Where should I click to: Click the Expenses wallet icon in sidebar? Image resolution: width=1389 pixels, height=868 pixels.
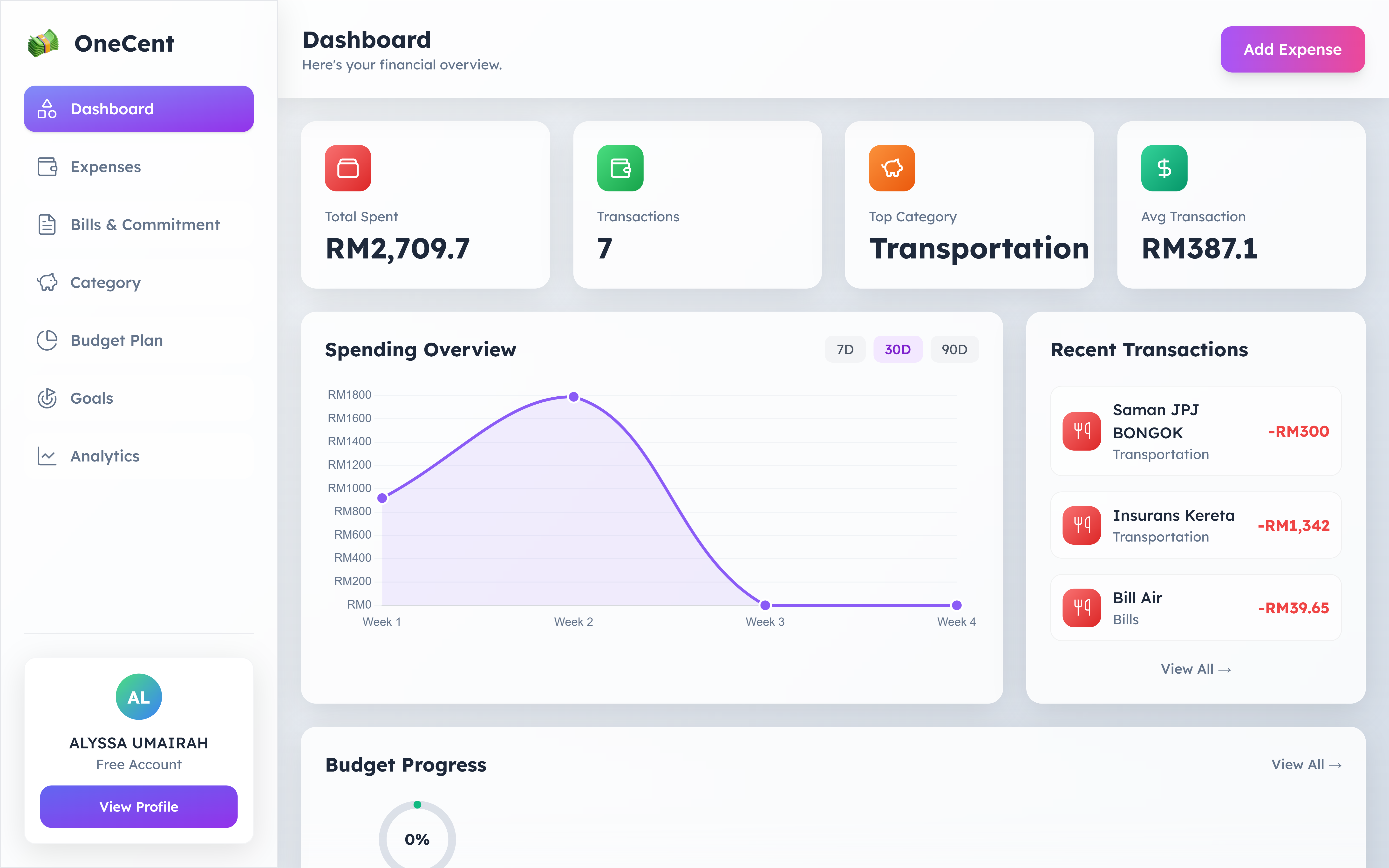click(x=47, y=167)
